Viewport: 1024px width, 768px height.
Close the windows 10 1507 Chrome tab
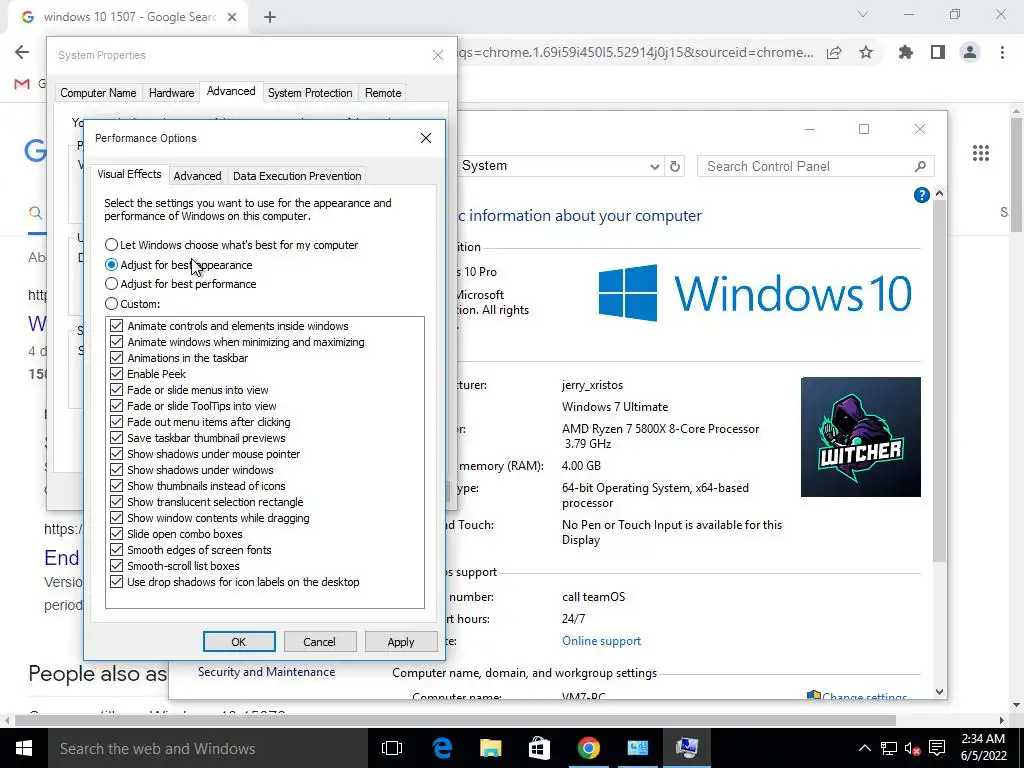[232, 17]
